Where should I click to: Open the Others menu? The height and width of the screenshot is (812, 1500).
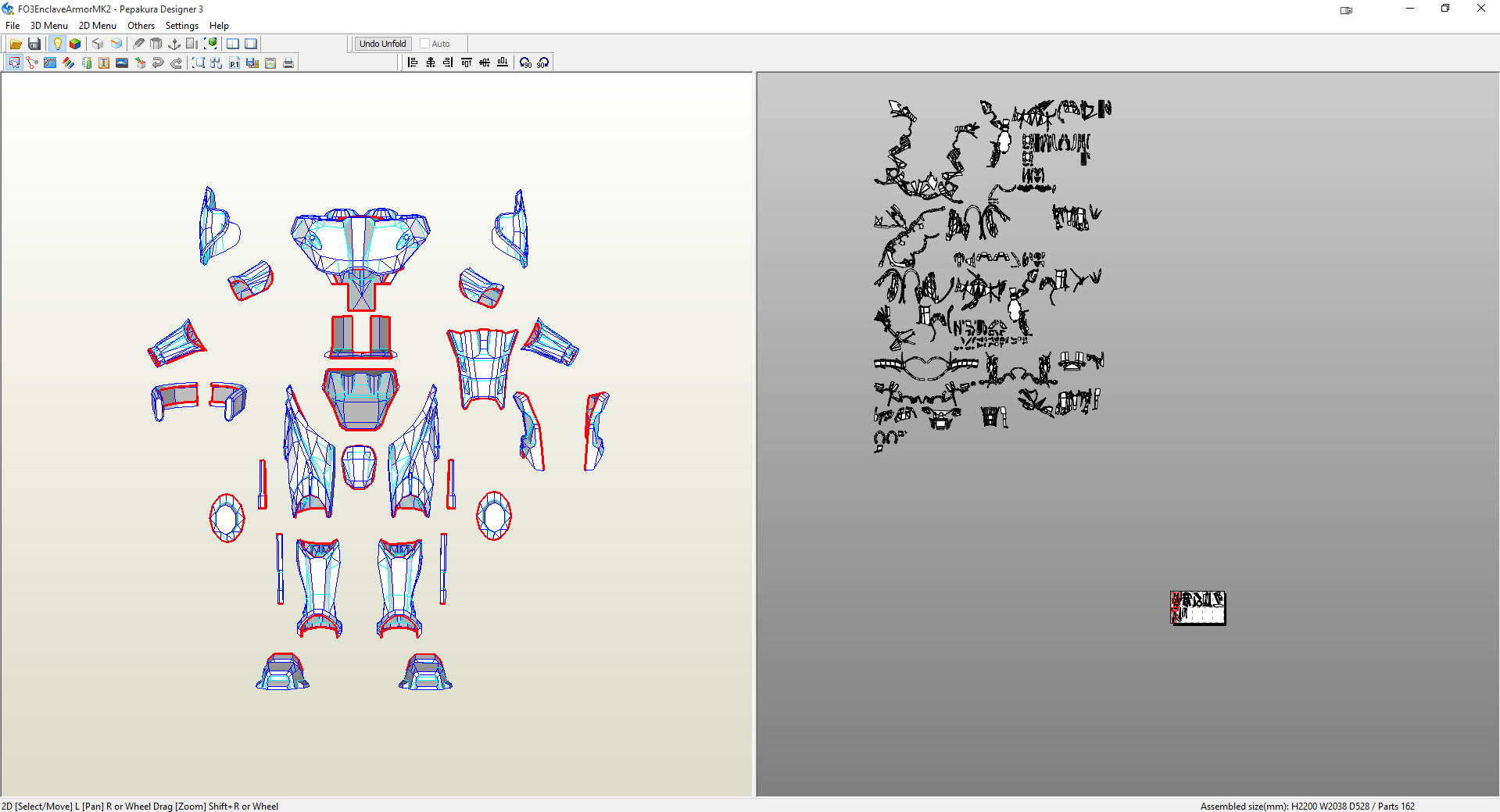pos(141,26)
